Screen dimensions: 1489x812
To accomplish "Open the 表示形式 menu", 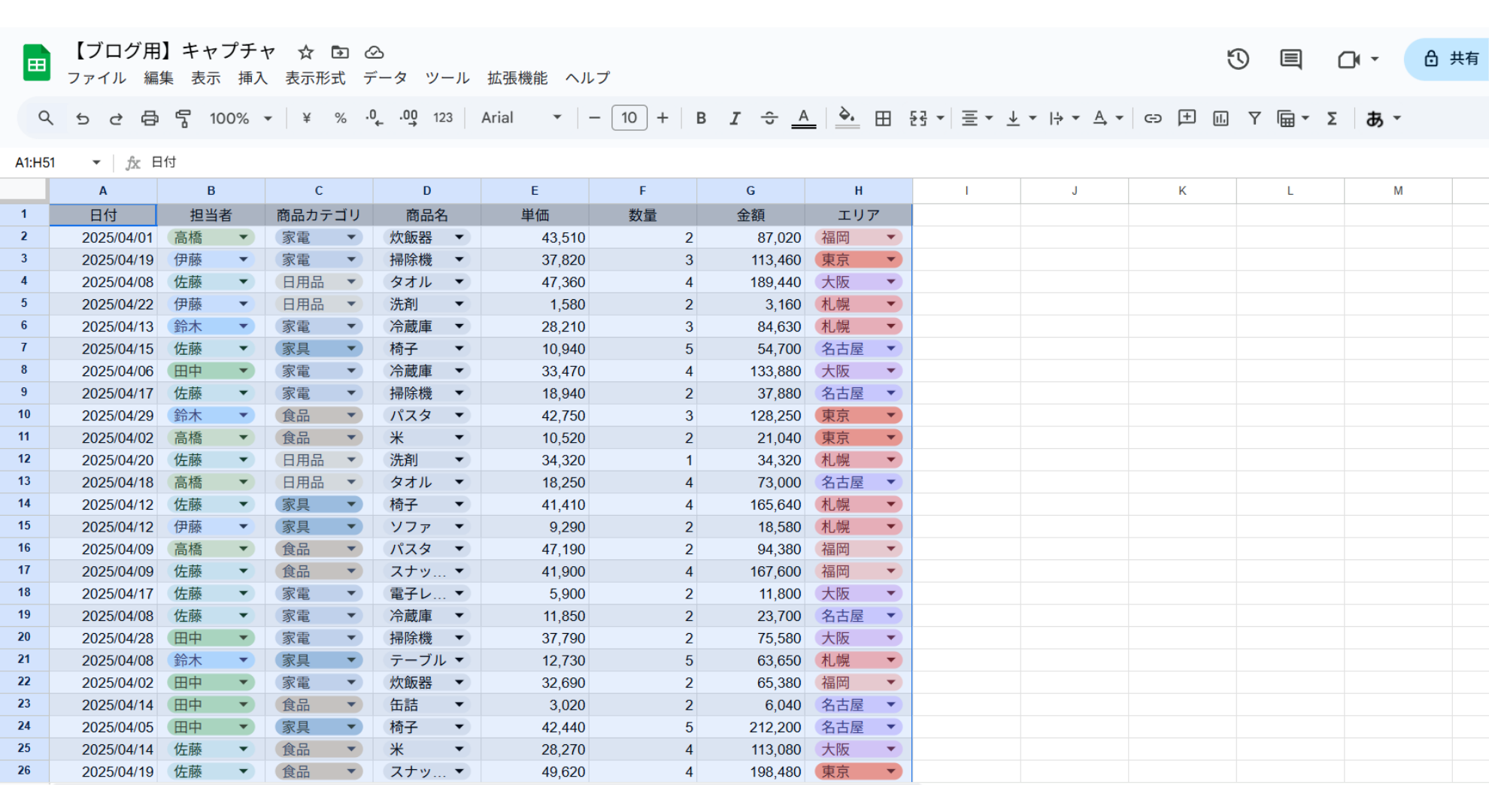I will 315,78.
